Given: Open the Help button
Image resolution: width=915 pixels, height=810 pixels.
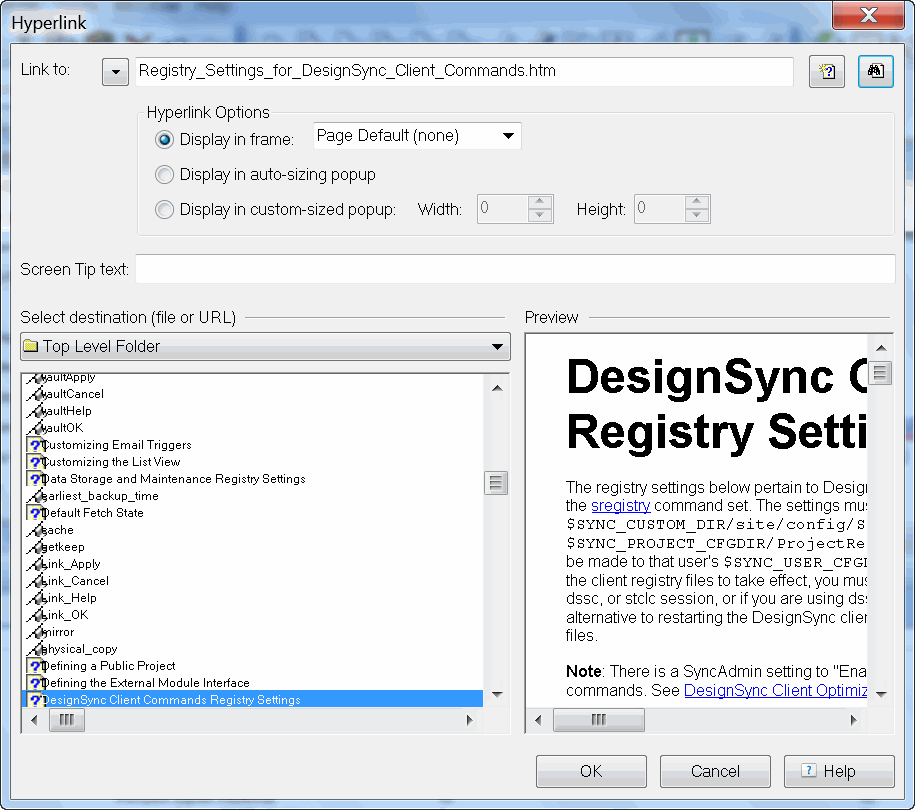Looking at the screenshot, I should [x=839, y=771].
